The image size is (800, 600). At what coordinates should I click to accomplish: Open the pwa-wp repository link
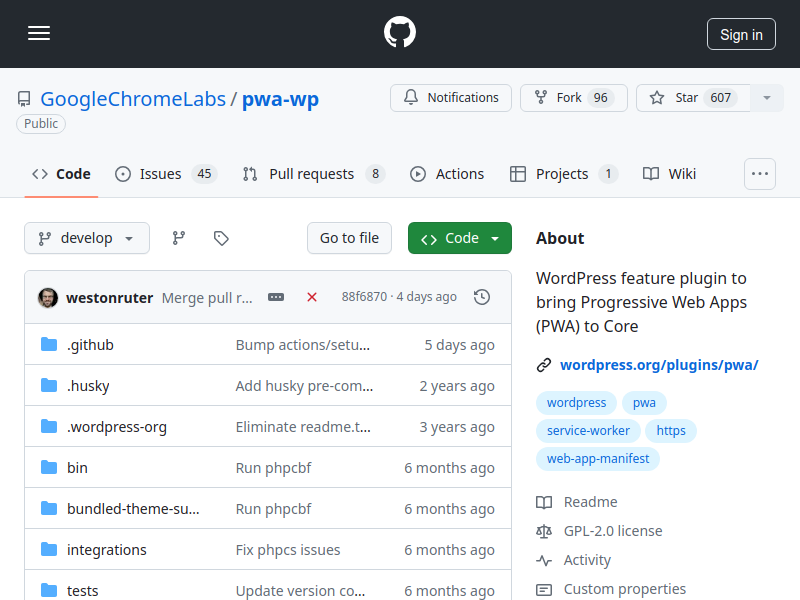pos(280,99)
